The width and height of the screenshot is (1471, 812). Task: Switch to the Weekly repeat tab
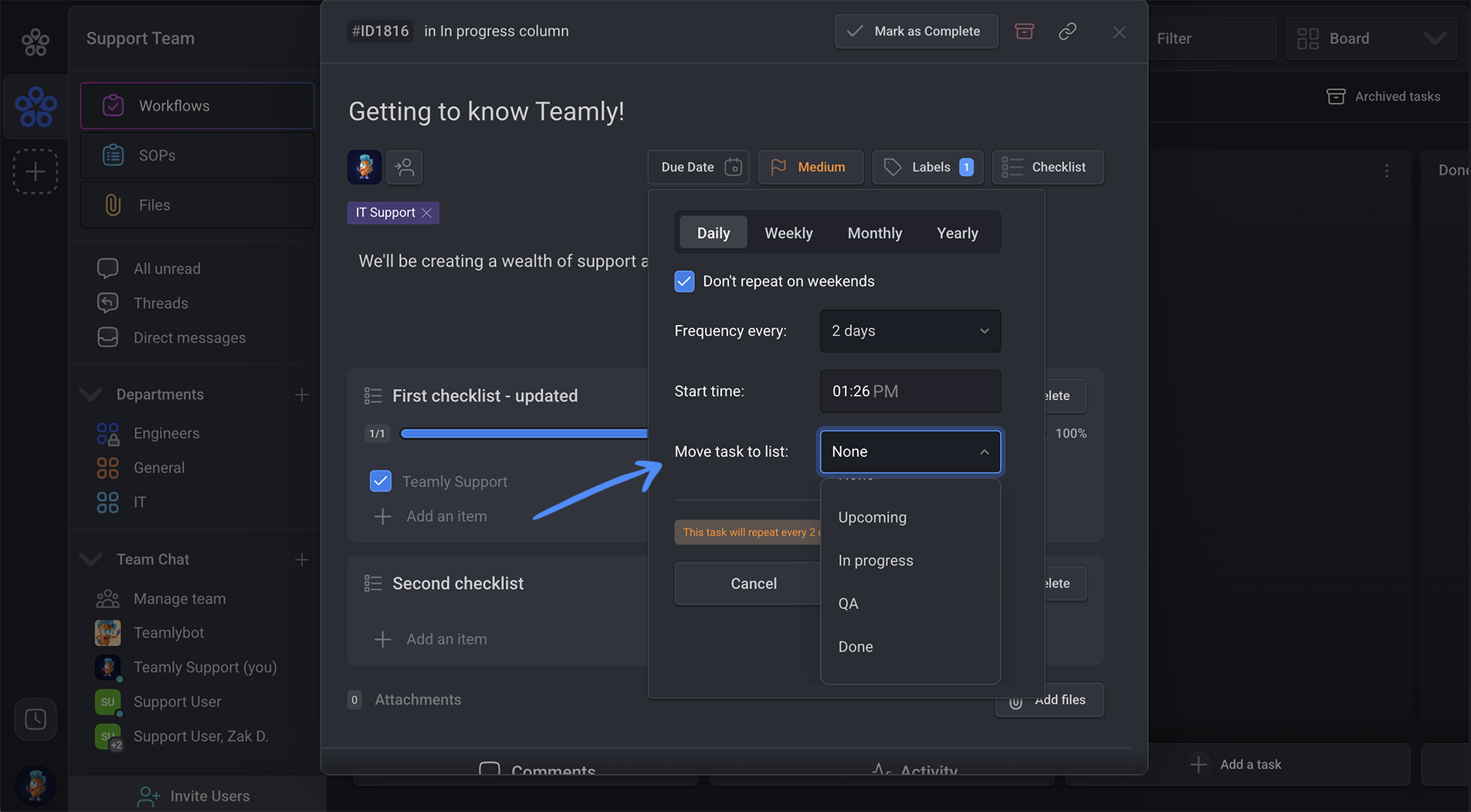[x=788, y=233]
